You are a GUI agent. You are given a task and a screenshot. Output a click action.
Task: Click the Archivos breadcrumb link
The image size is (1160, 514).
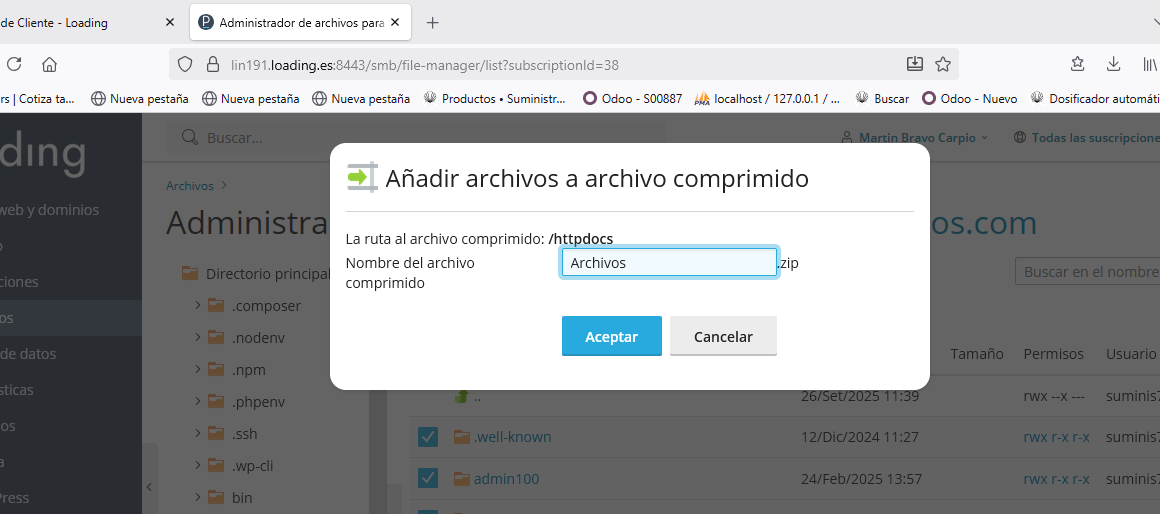[x=189, y=186]
